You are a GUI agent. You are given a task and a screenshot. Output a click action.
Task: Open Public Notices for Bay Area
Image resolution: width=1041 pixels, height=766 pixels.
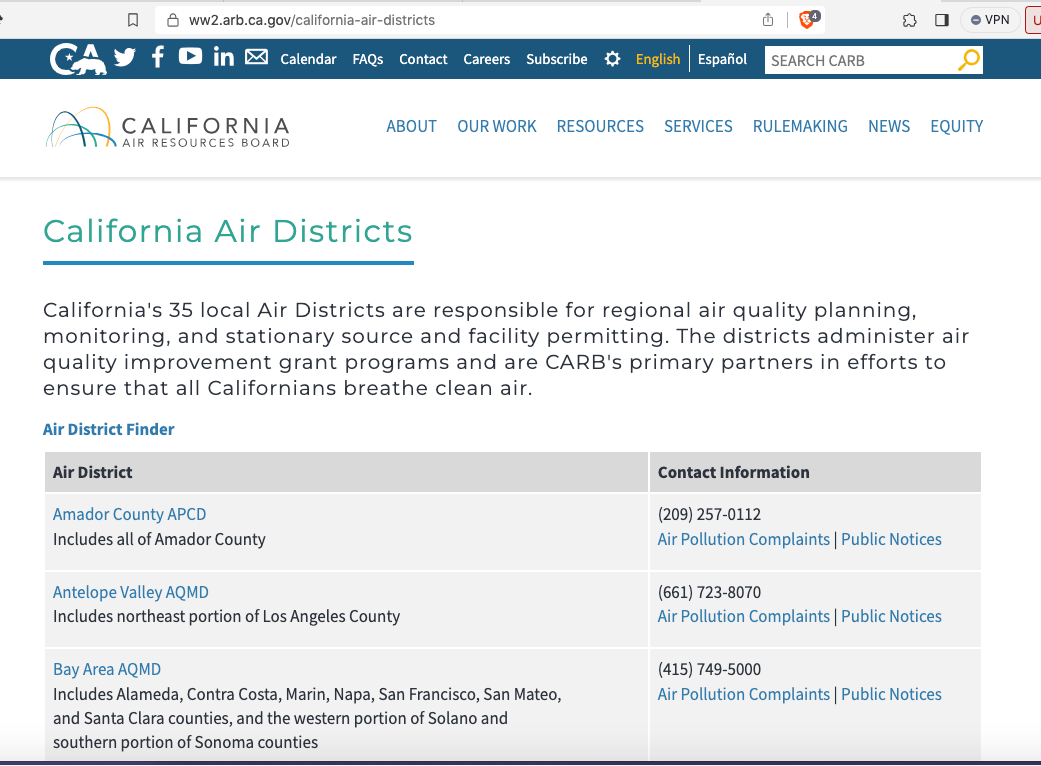click(x=892, y=694)
